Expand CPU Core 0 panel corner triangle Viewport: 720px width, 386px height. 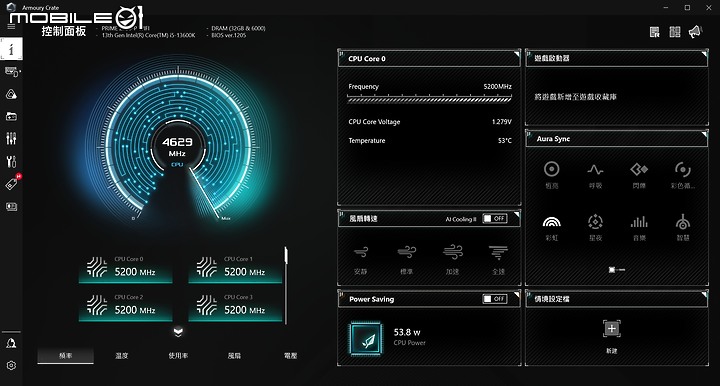[x=517, y=54]
